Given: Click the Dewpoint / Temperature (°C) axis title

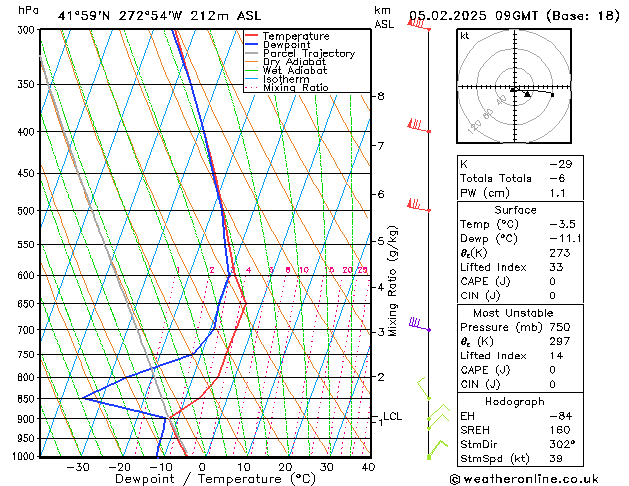Looking at the screenshot, I should pyautogui.click(x=215, y=479).
